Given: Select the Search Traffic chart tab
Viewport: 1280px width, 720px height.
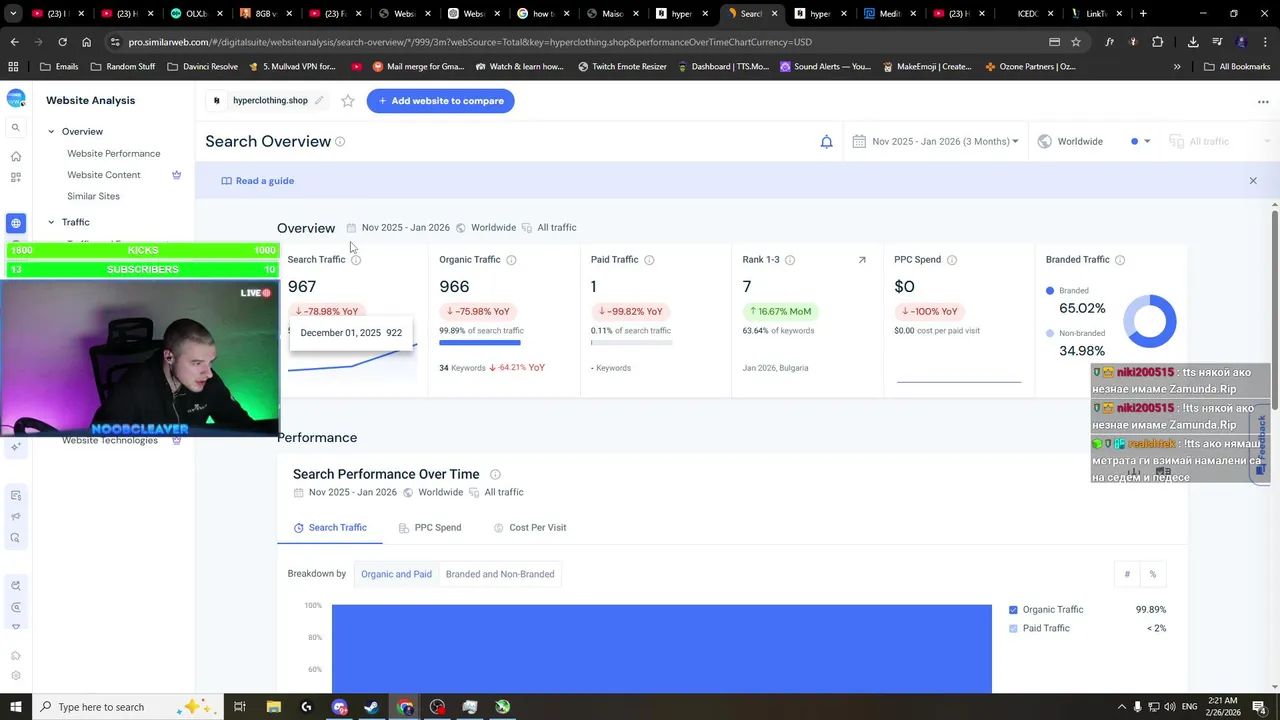Looking at the screenshot, I should click(330, 528).
